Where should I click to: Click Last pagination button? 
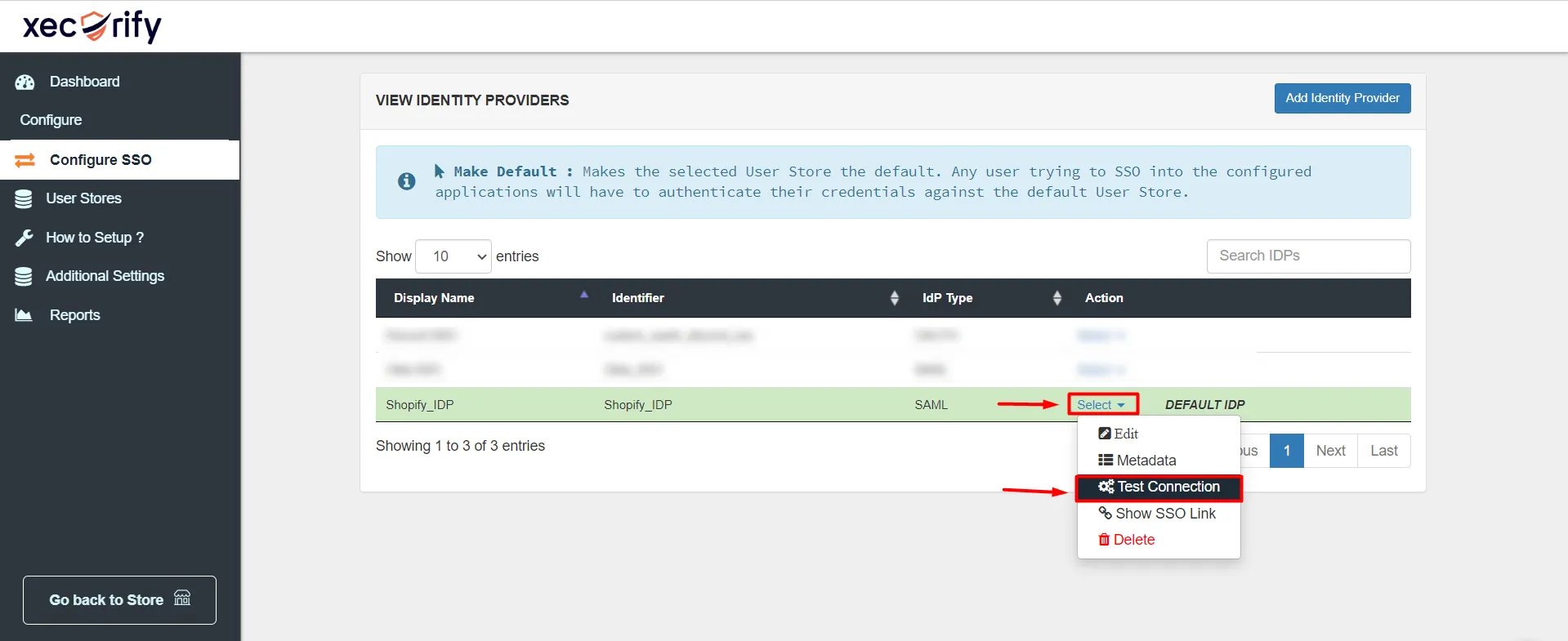pyautogui.click(x=1383, y=451)
